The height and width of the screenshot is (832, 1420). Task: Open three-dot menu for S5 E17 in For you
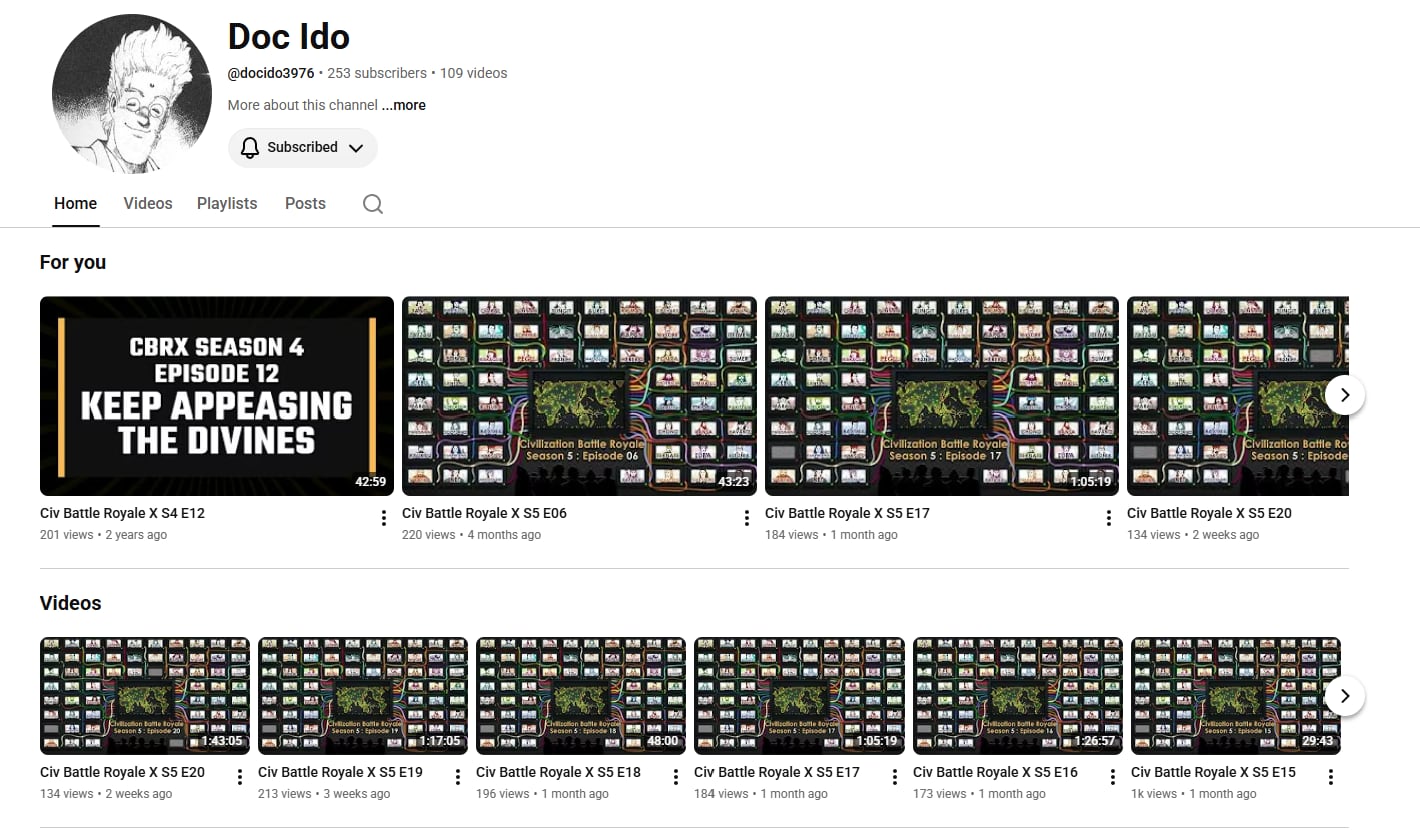point(1108,518)
